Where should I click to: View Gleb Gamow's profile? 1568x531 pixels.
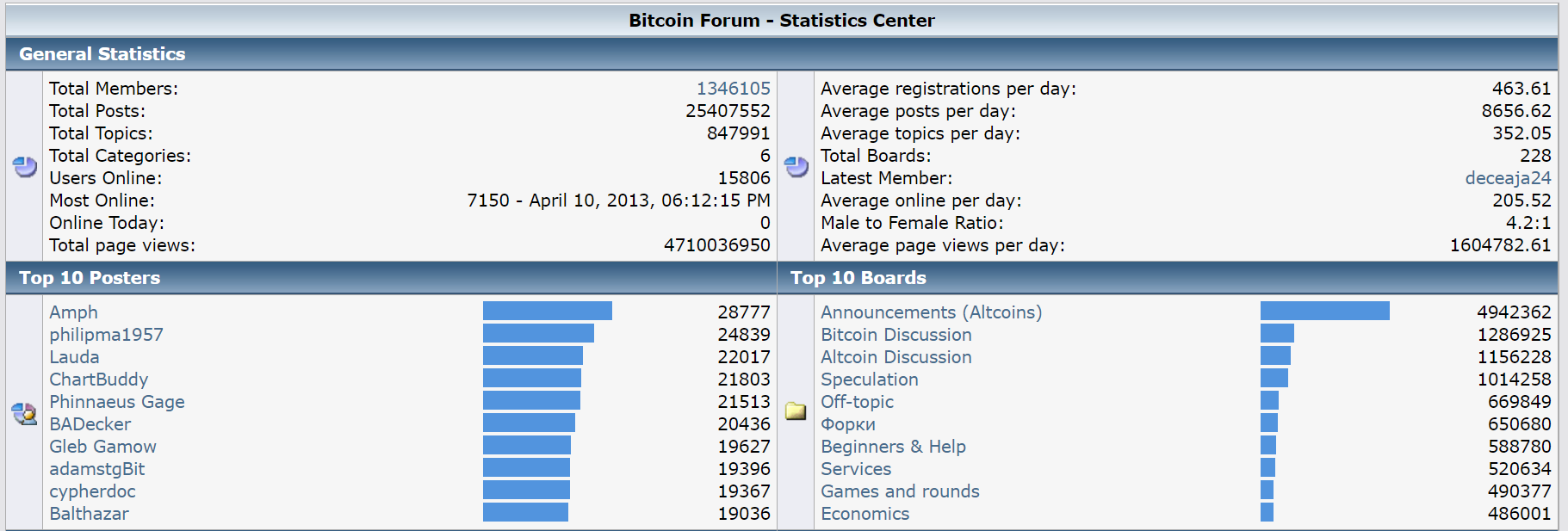click(x=102, y=447)
